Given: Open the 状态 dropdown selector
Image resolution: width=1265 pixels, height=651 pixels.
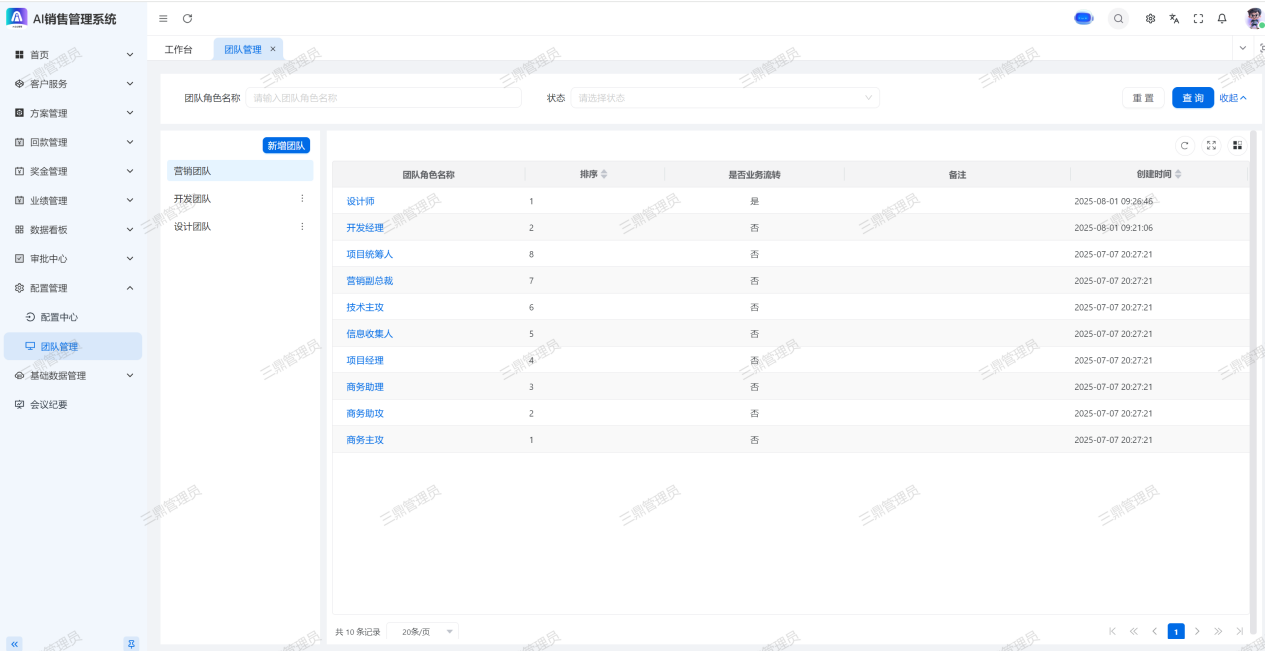Looking at the screenshot, I should [724, 98].
